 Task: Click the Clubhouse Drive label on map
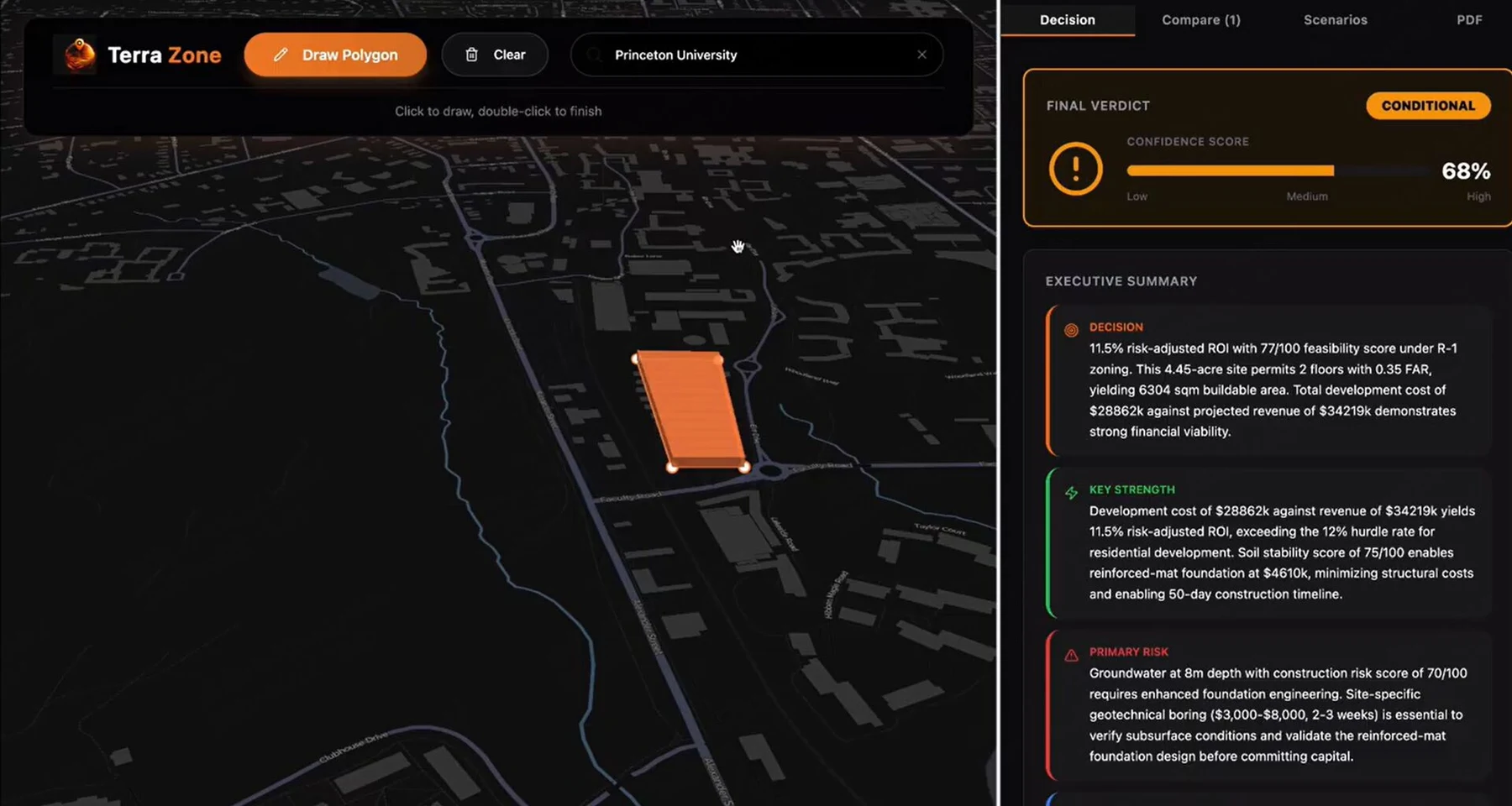[x=354, y=747]
